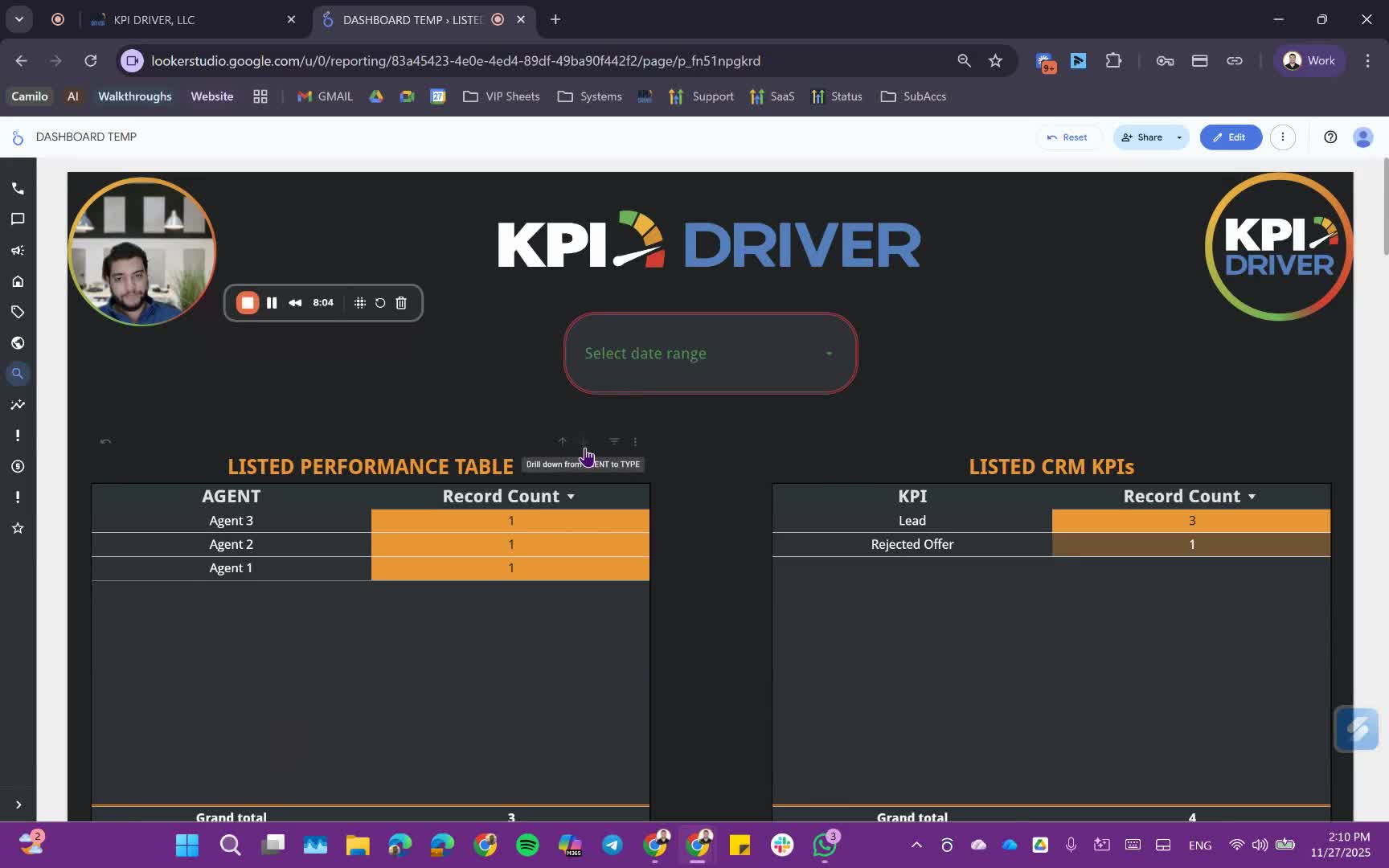
Task: Open the report more options menu
Action: pyautogui.click(x=1283, y=137)
